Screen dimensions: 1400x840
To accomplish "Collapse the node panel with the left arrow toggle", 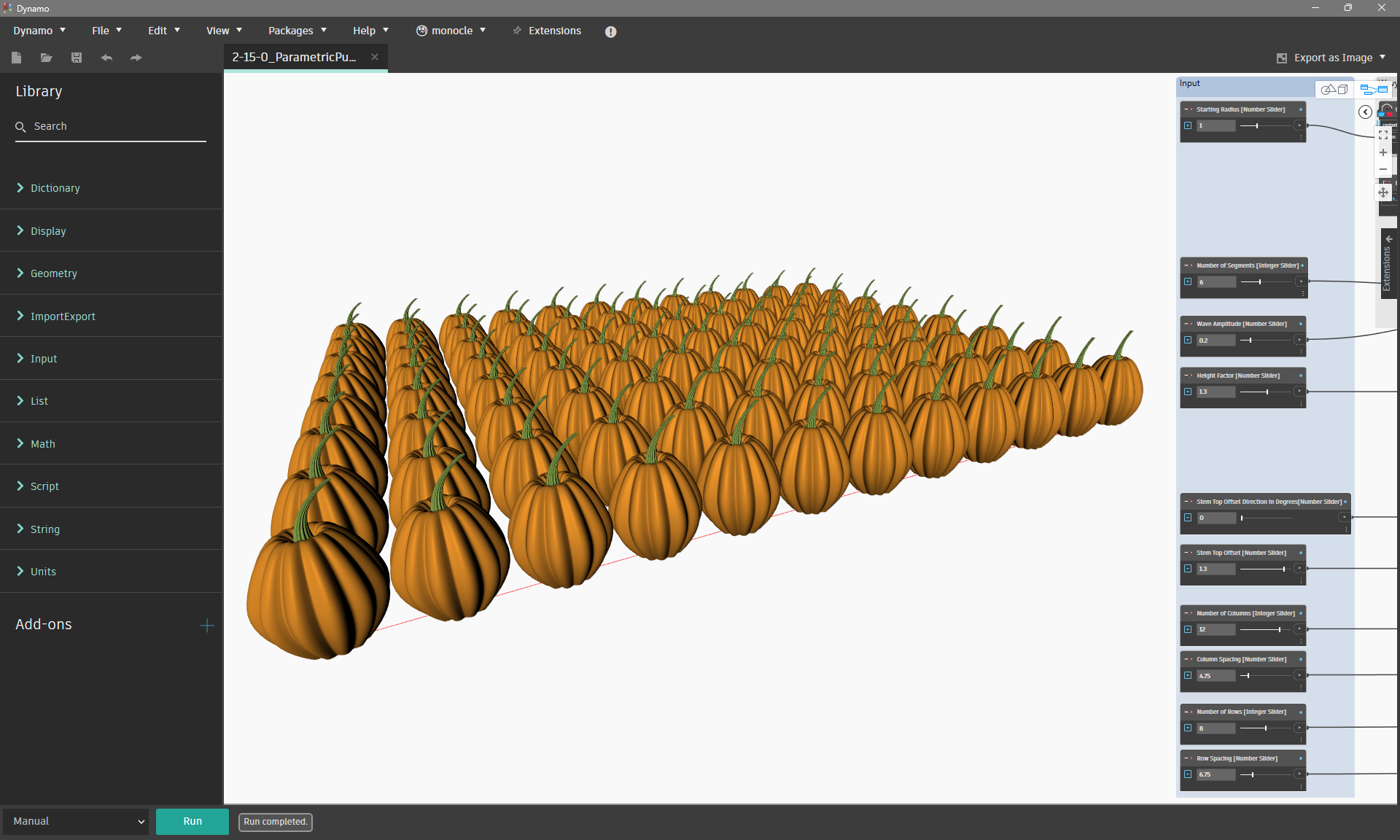I will pos(1365,112).
